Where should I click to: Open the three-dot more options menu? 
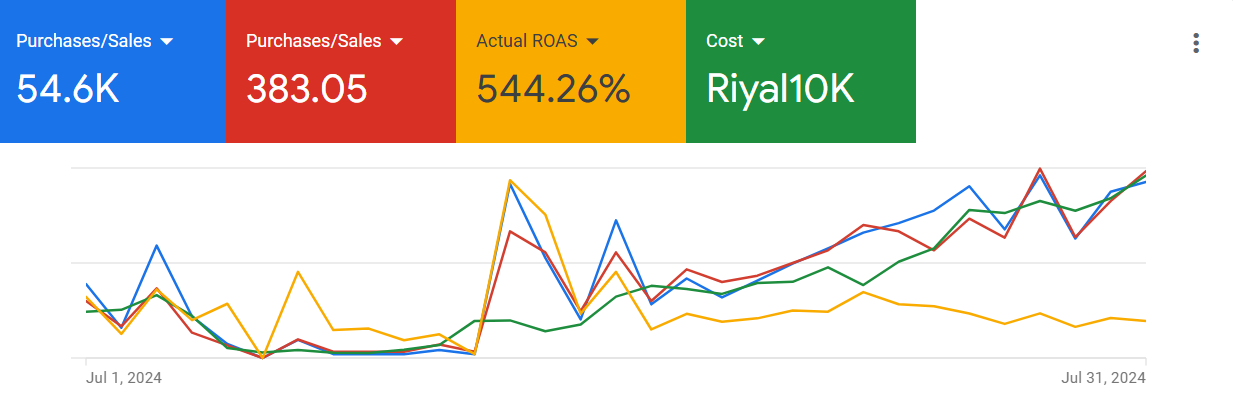click(x=1196, y=43)
